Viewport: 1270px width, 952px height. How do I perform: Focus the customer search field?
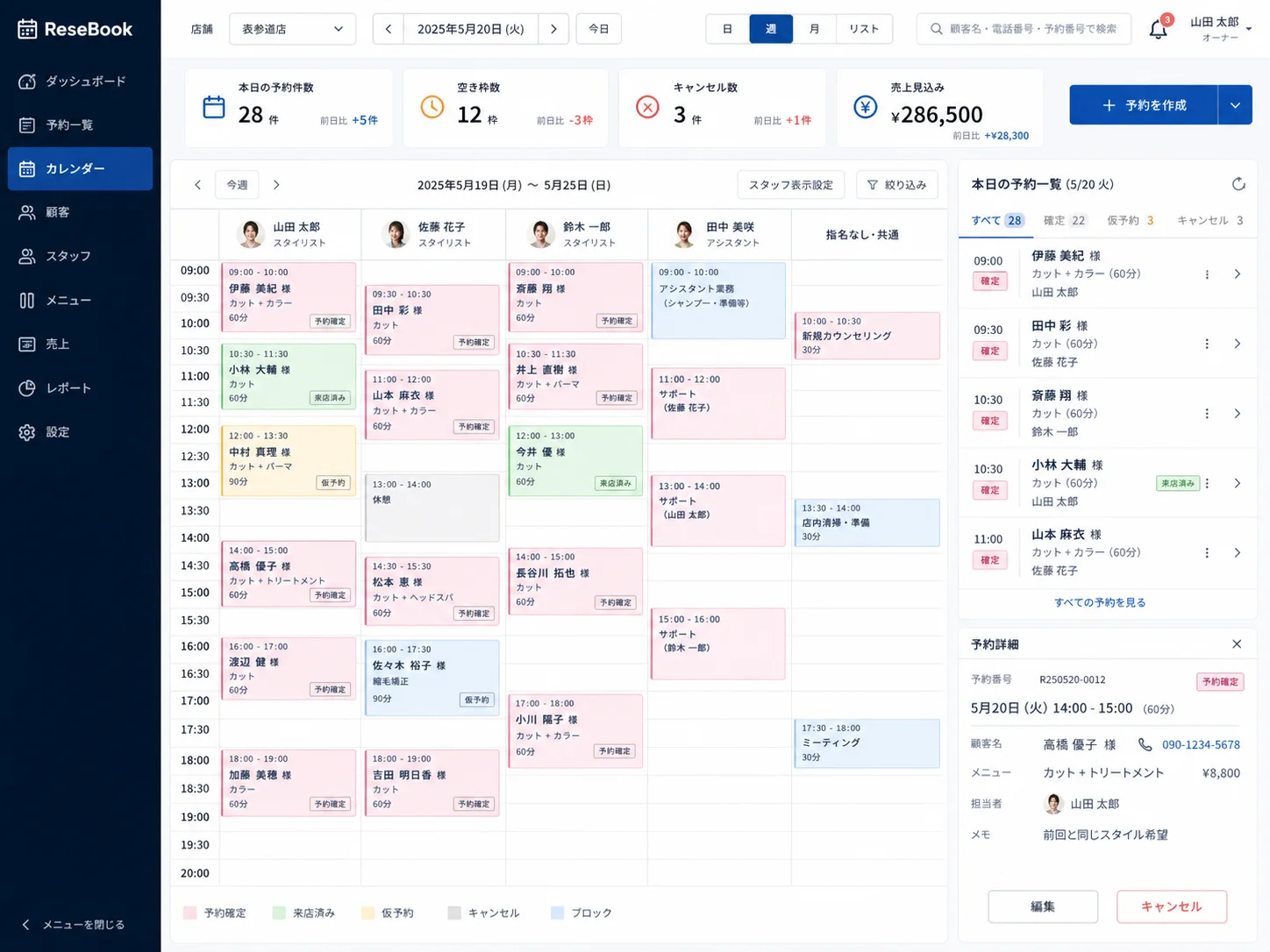(x=1024, y=29)
